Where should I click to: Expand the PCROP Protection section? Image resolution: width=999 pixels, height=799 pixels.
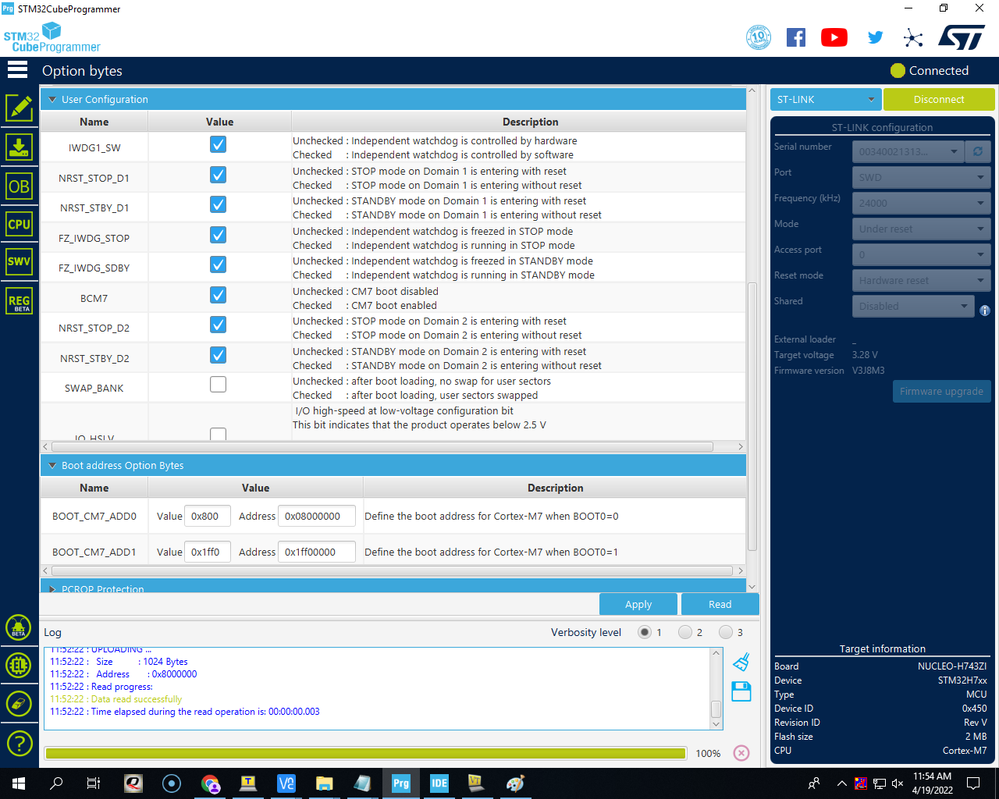(52, 589)
